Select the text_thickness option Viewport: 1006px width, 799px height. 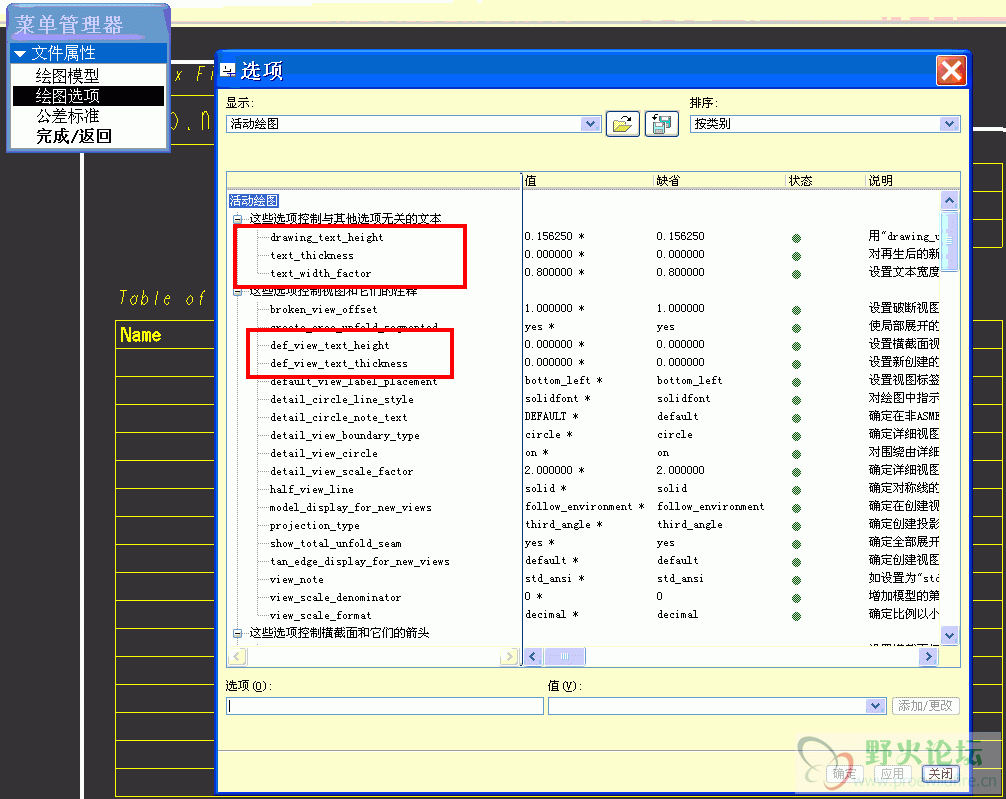click(x=312, y=255)
